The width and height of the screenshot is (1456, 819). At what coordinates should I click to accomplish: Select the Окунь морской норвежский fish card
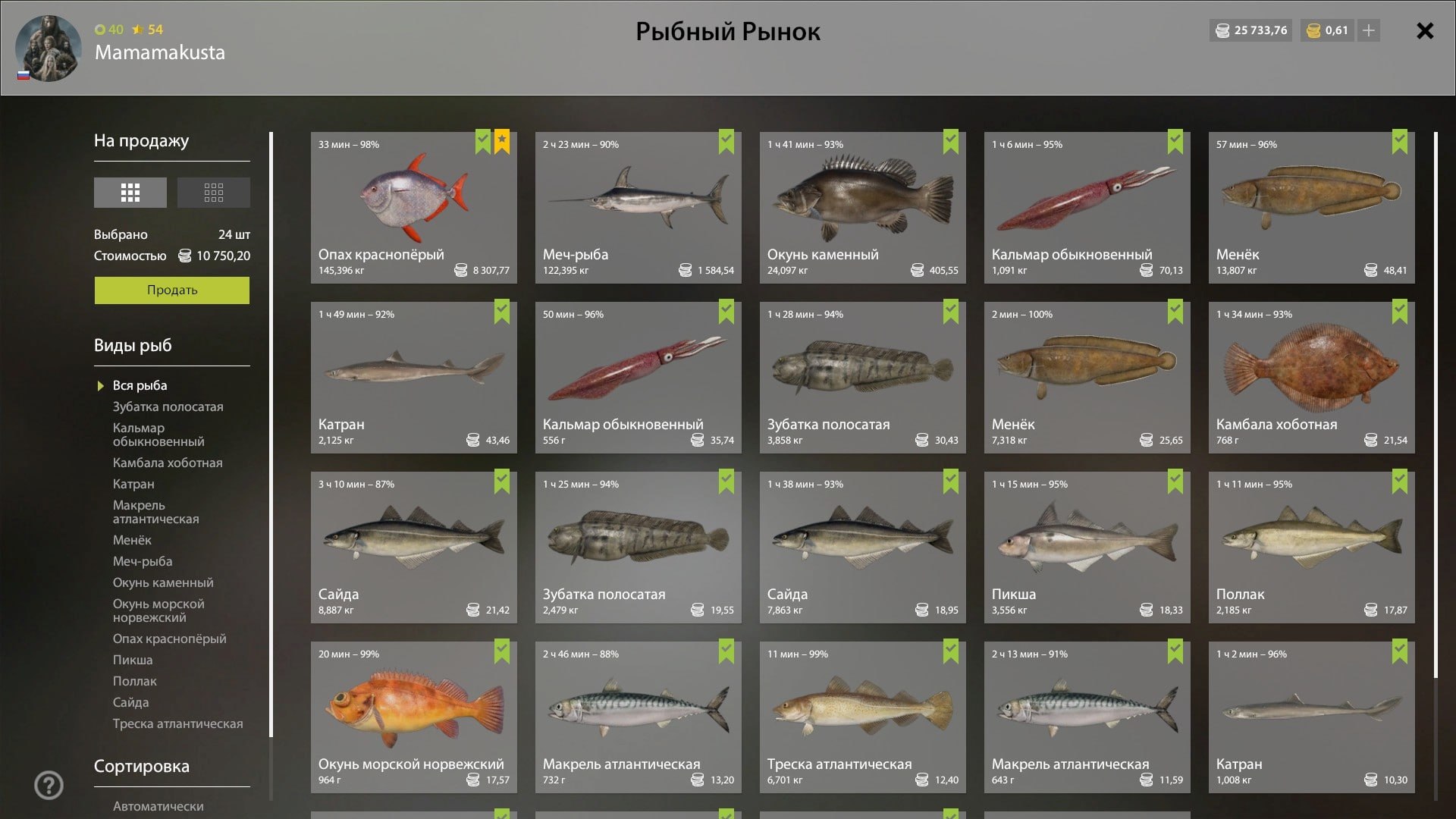[x=414, y=717]
